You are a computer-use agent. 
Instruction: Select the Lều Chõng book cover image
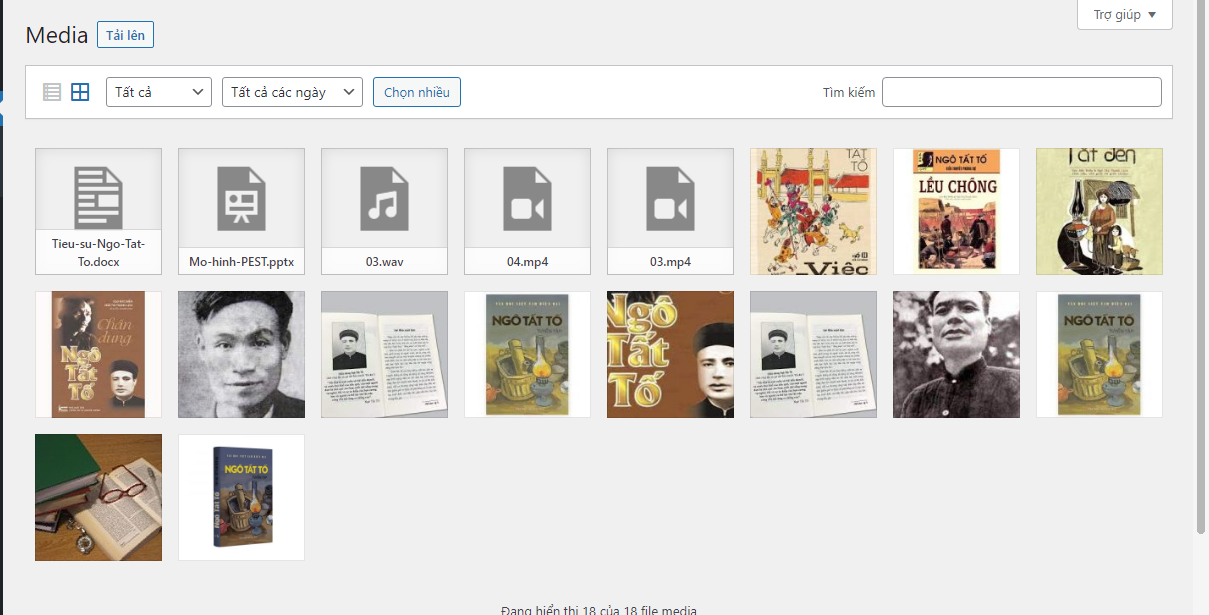tap(956, 211)
